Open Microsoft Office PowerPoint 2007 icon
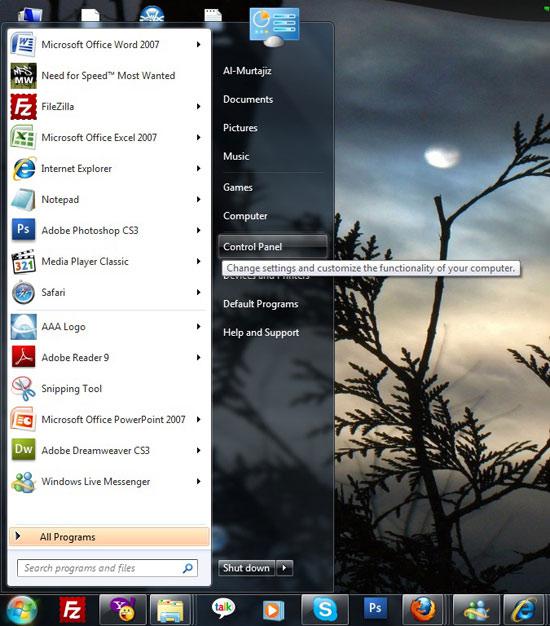The width and height of the screenshot is (550, 626). [23, 419]
